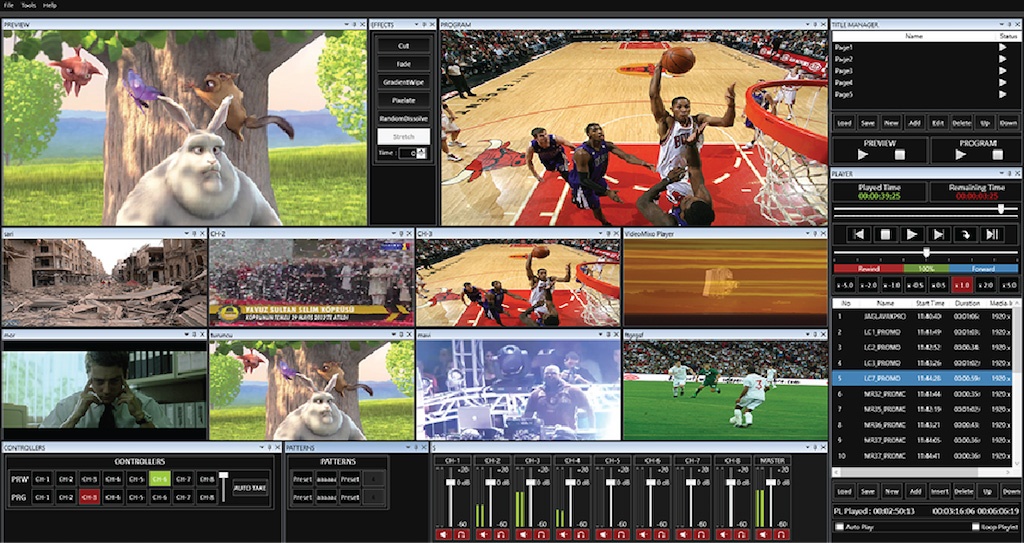1024x543 pixels.
Task: Mute the MASTER audio channel
Action: 764,535
